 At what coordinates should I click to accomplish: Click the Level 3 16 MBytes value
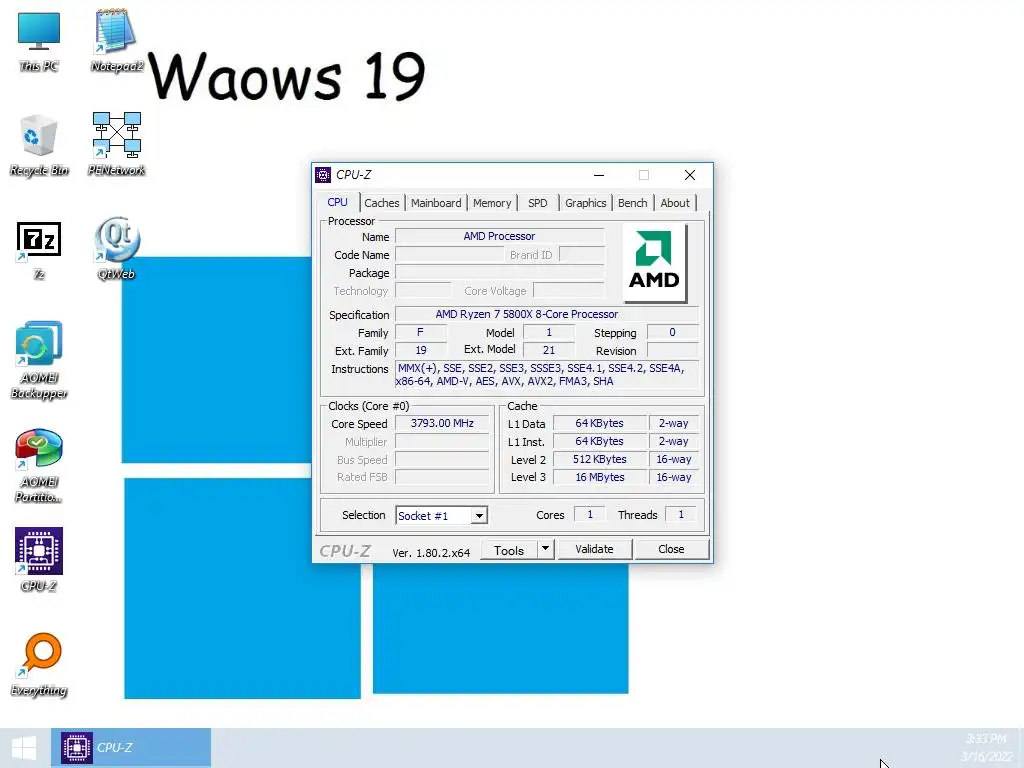tap(600, 477)
